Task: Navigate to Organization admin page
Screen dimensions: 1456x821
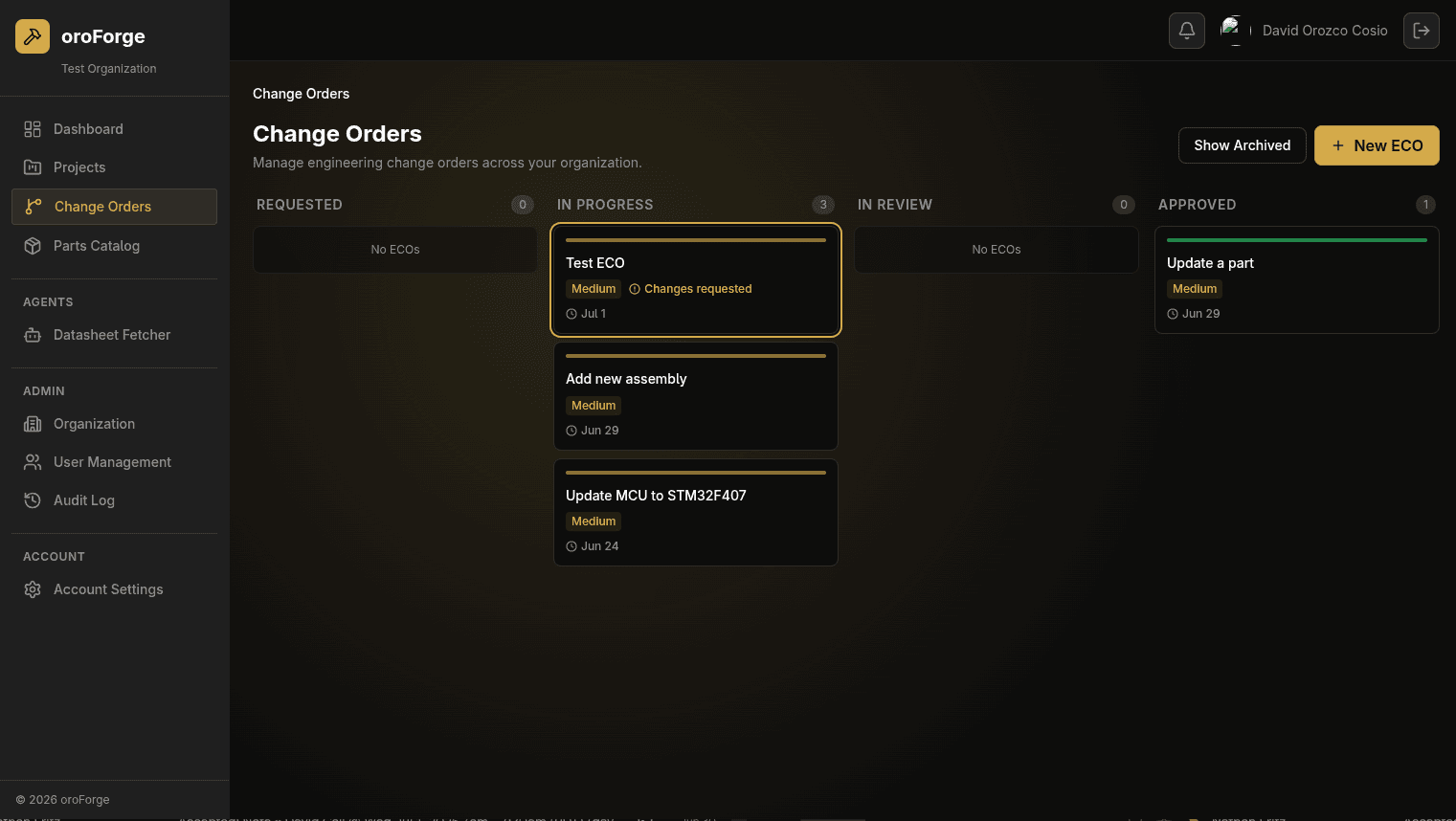Action: pos(114,424)
